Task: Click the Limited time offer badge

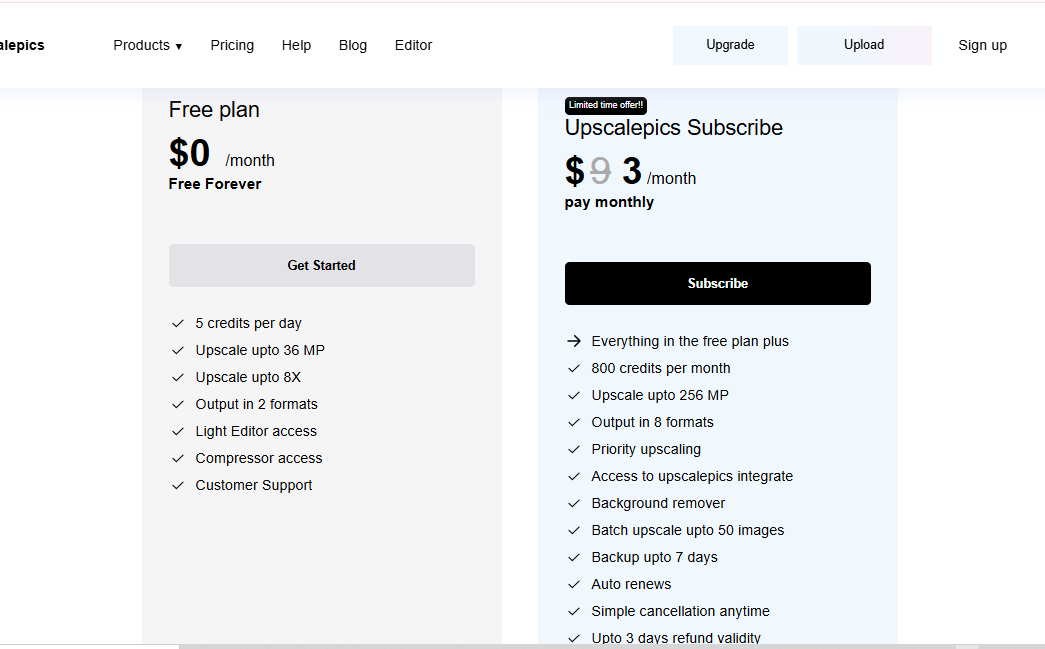Action: pyautogui.click(x=606, y=105)
